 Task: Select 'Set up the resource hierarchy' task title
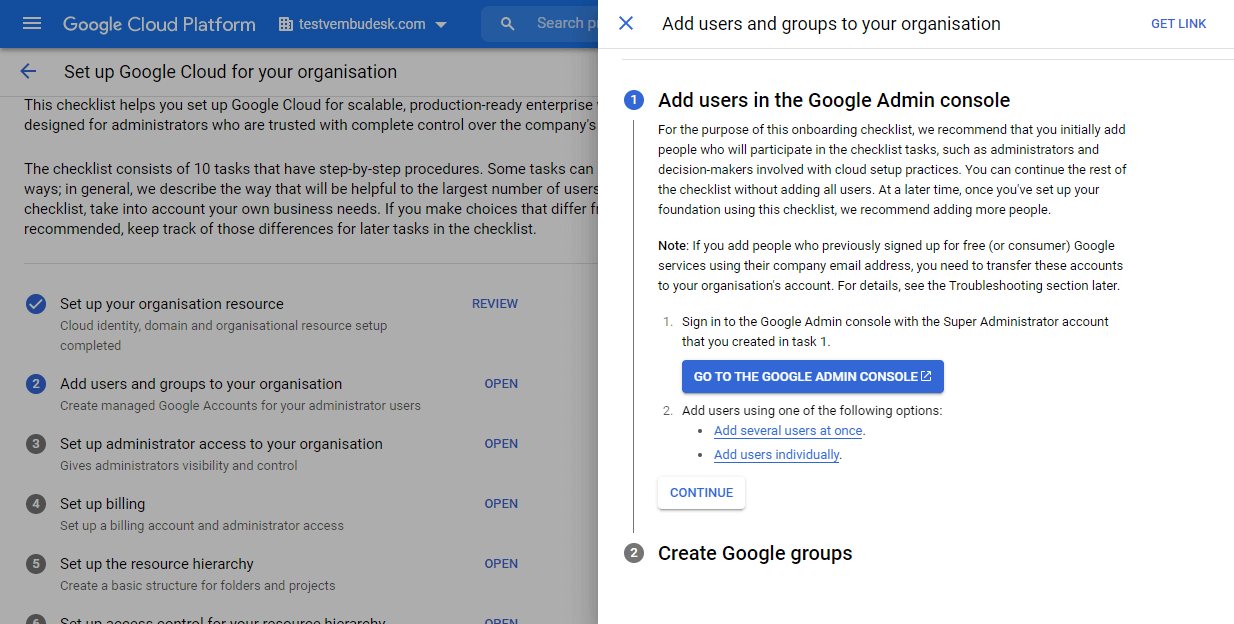[157, 564]
